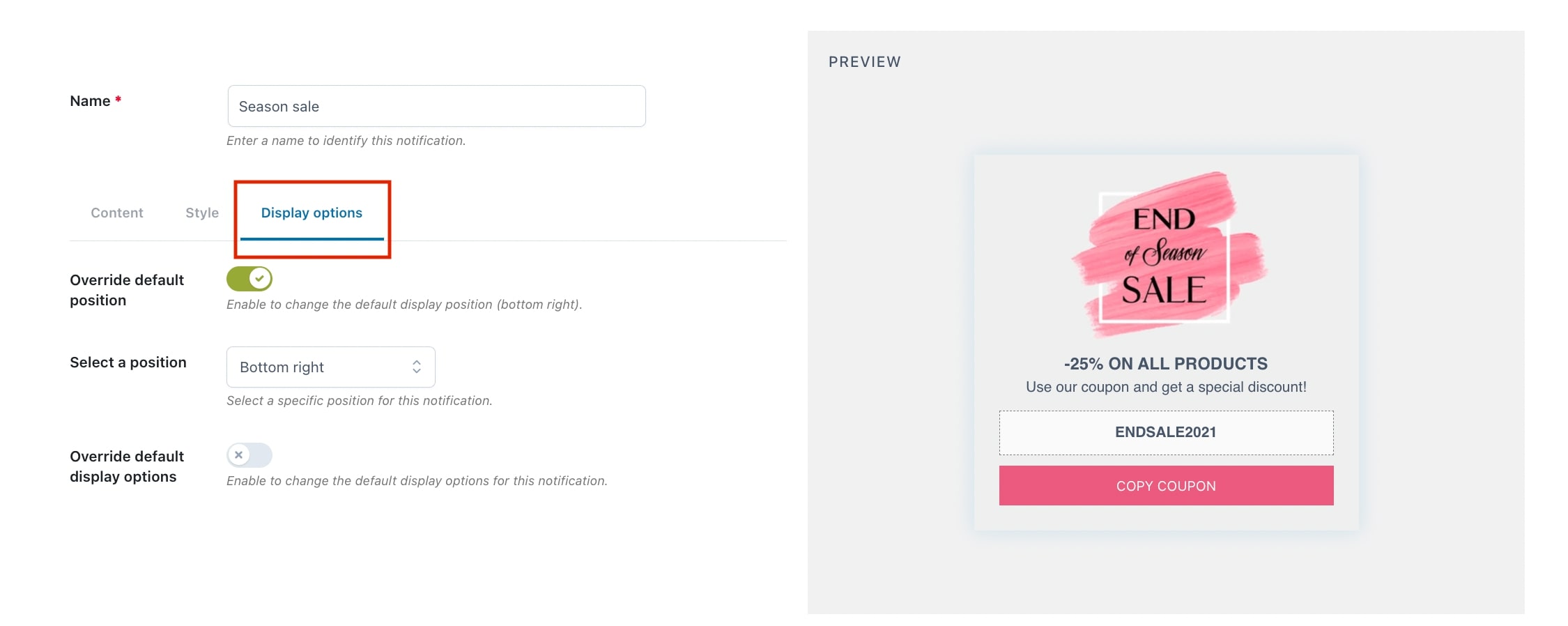Click the Select a position label
Image resolution: width=1568 pixels, height=626 pixels.
pyautogui.click(x=128, y=362)
